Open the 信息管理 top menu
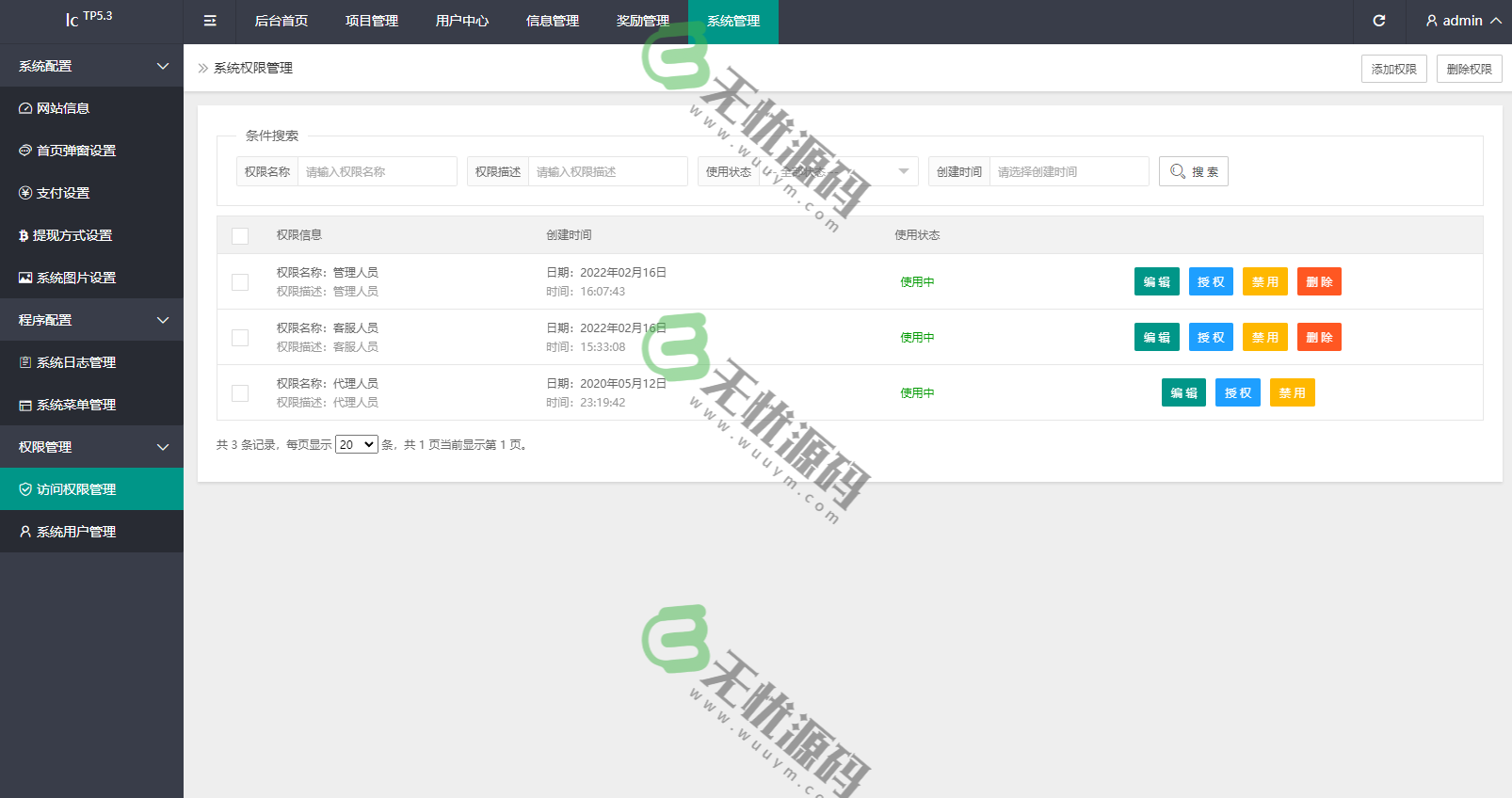The width and height of the screenshot is (1512, 798). pos(553,21)
